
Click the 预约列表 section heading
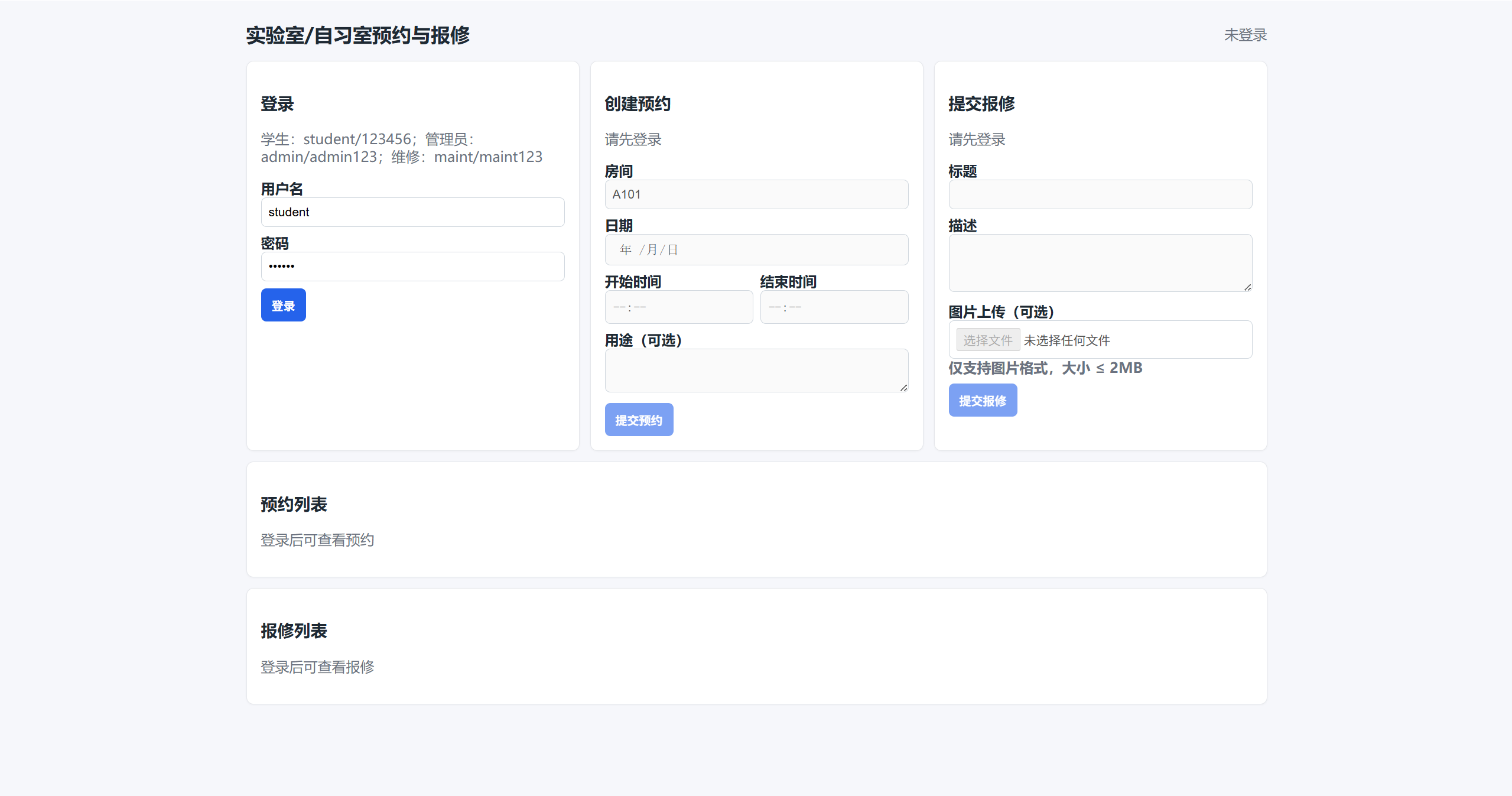294,504
